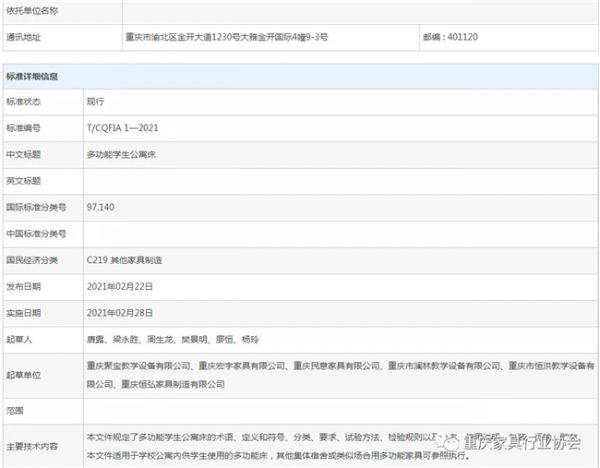Select the 通讯地址 label

(x=23, y=37)
